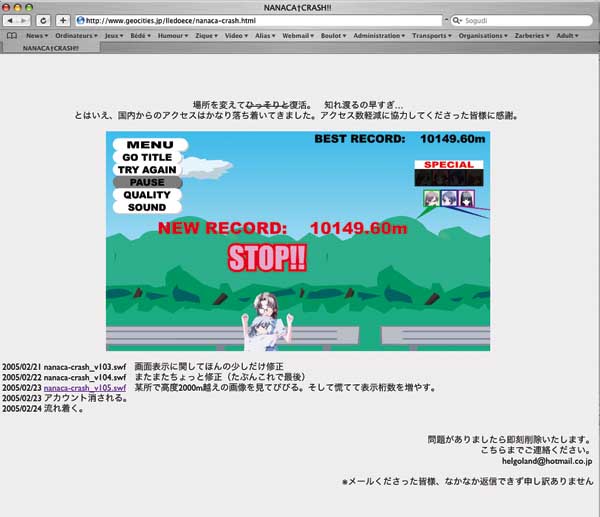Go forward with the Safari forward arrow

point(24,21)
